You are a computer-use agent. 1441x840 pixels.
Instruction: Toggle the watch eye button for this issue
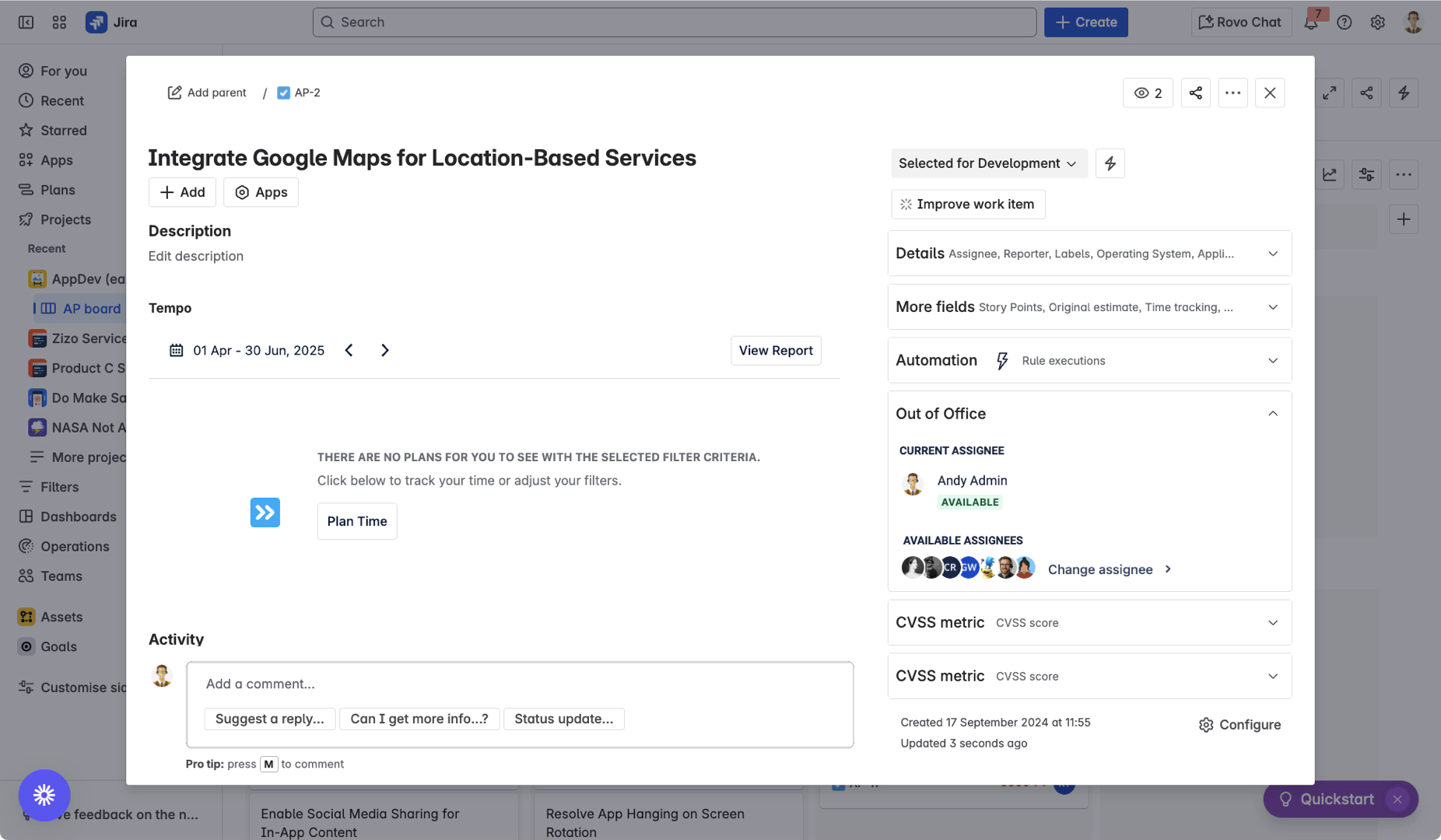[x=1148, y=93]
